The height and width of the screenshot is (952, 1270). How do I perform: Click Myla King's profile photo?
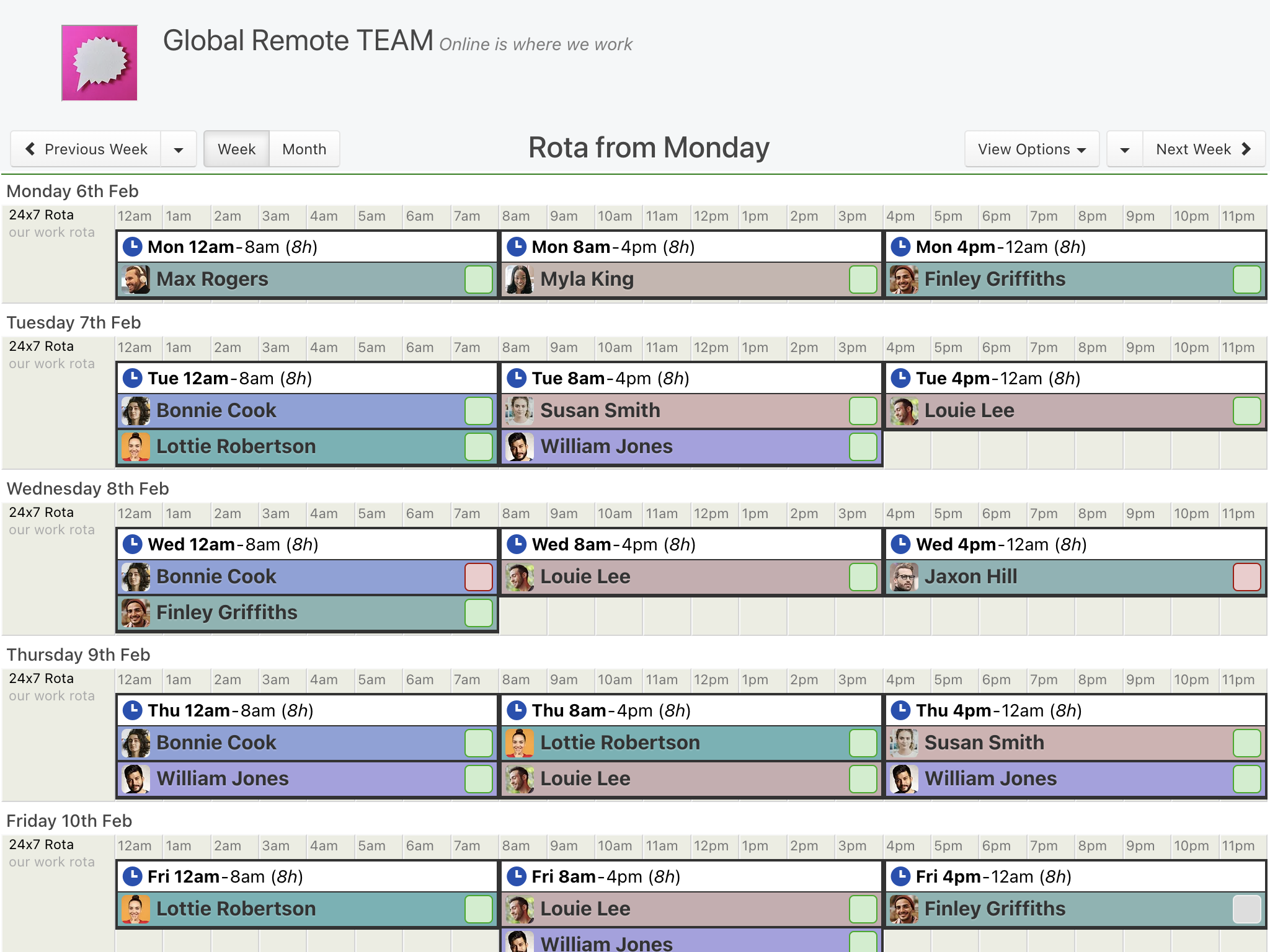pos(520,280)
